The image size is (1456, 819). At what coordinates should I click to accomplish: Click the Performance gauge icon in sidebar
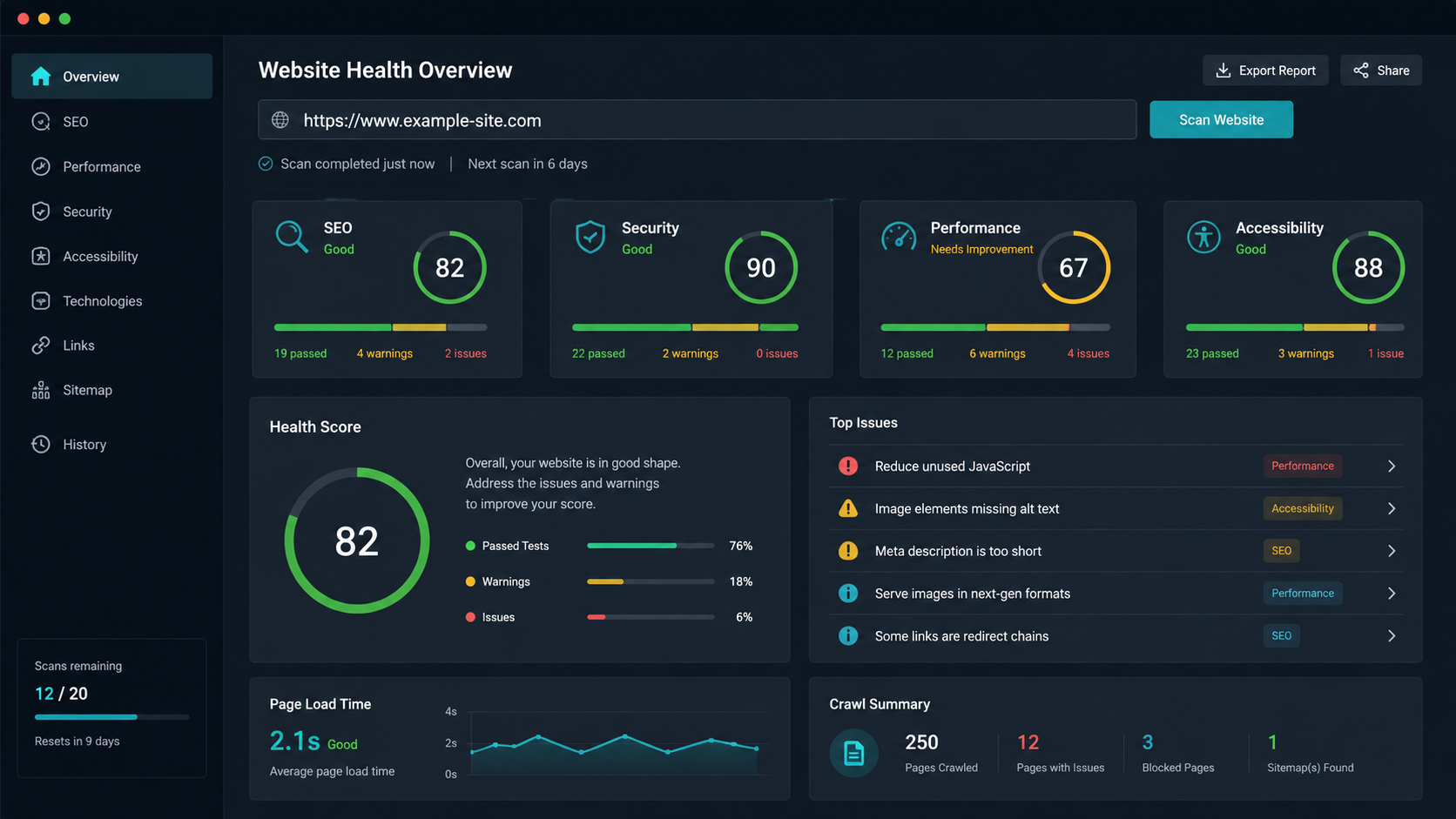coord(41,166)
